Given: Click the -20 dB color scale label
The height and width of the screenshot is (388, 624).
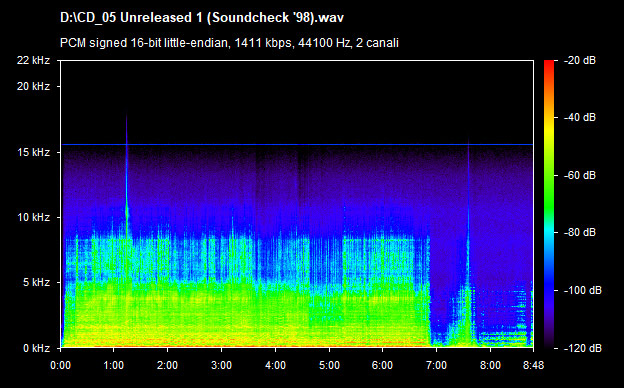Looking at the screenshot, I should pos(580,60).
